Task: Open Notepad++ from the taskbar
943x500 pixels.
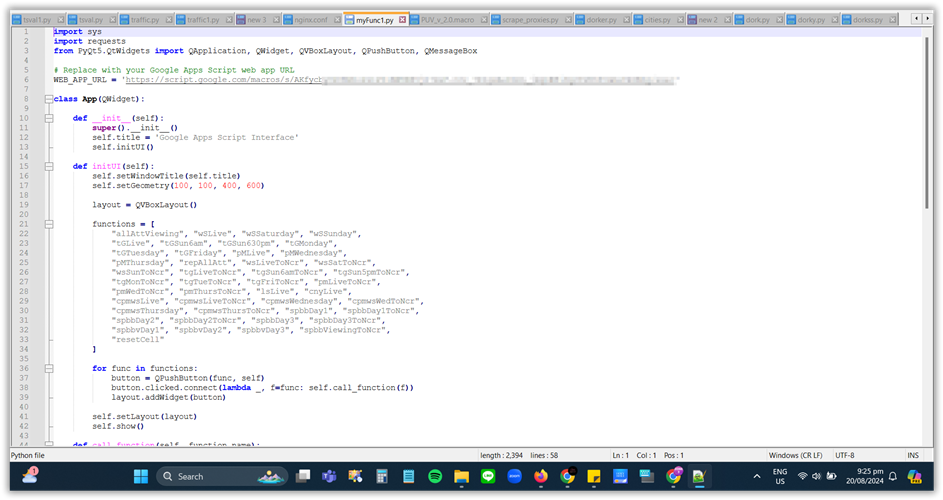Action: point(699,477)
